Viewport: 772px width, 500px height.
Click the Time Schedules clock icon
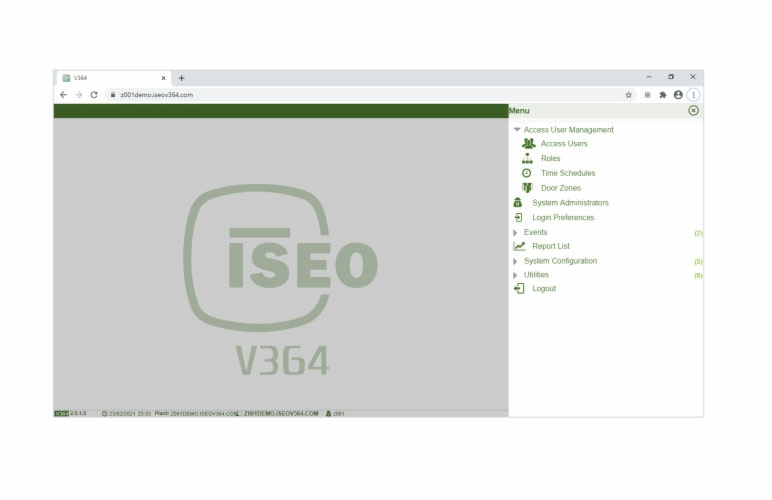point(526,173)
